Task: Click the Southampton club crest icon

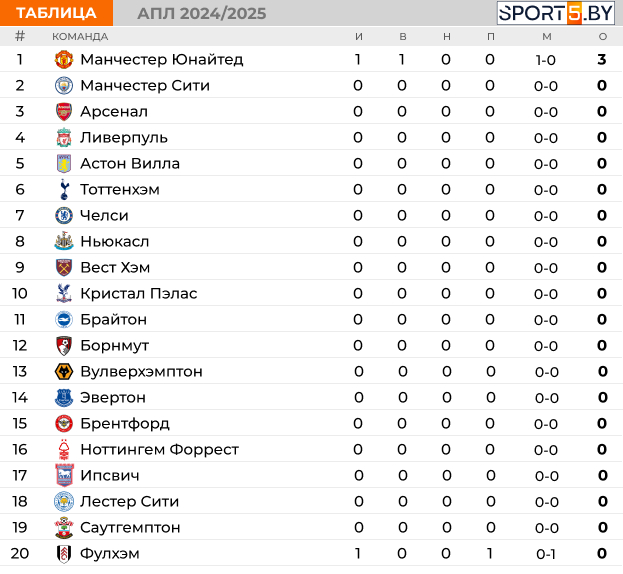Action: click(x=64, y=528)
